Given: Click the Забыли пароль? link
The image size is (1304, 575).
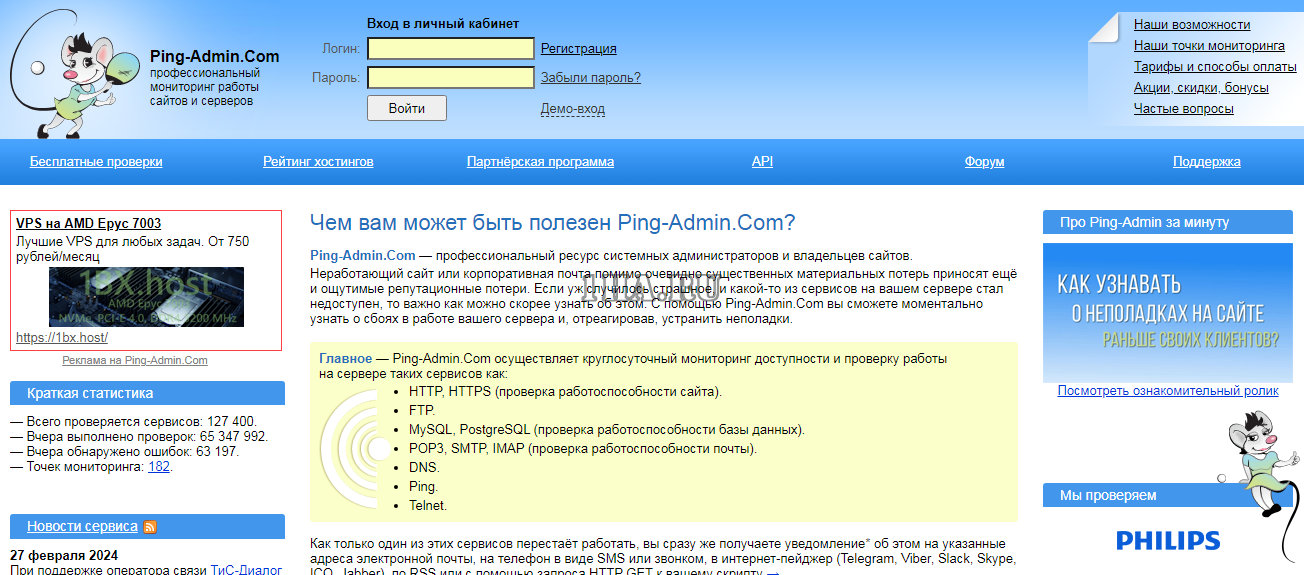Looking at the screenshot, I should (x=590, y=78).
